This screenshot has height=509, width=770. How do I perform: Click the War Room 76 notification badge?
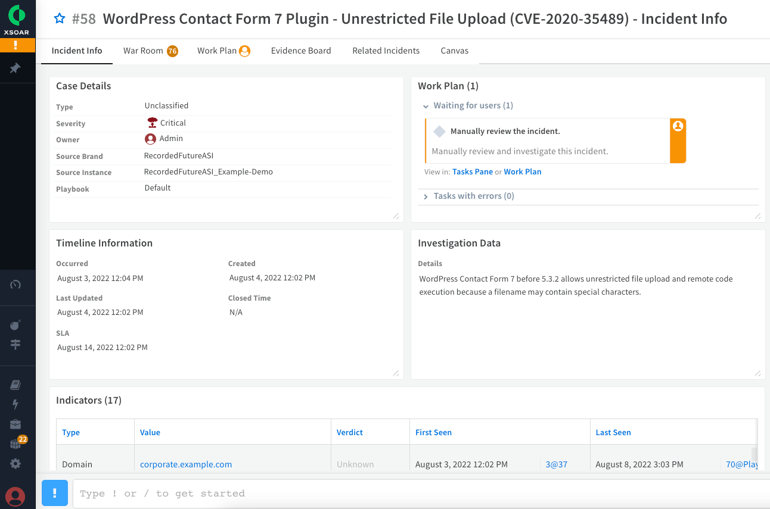pos(172,51)
